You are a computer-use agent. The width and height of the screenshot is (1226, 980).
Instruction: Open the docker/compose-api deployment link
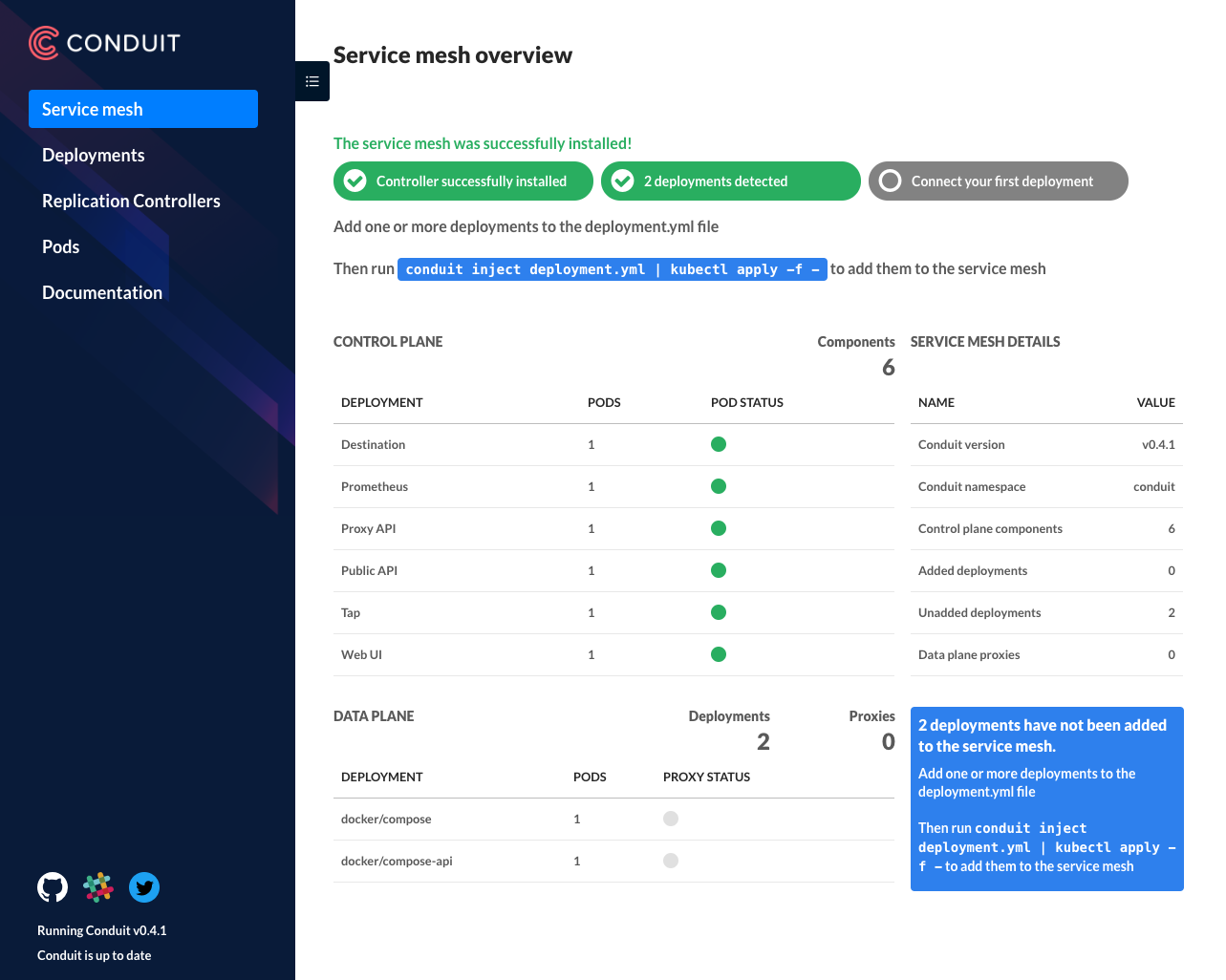click(x=397, y=861)
